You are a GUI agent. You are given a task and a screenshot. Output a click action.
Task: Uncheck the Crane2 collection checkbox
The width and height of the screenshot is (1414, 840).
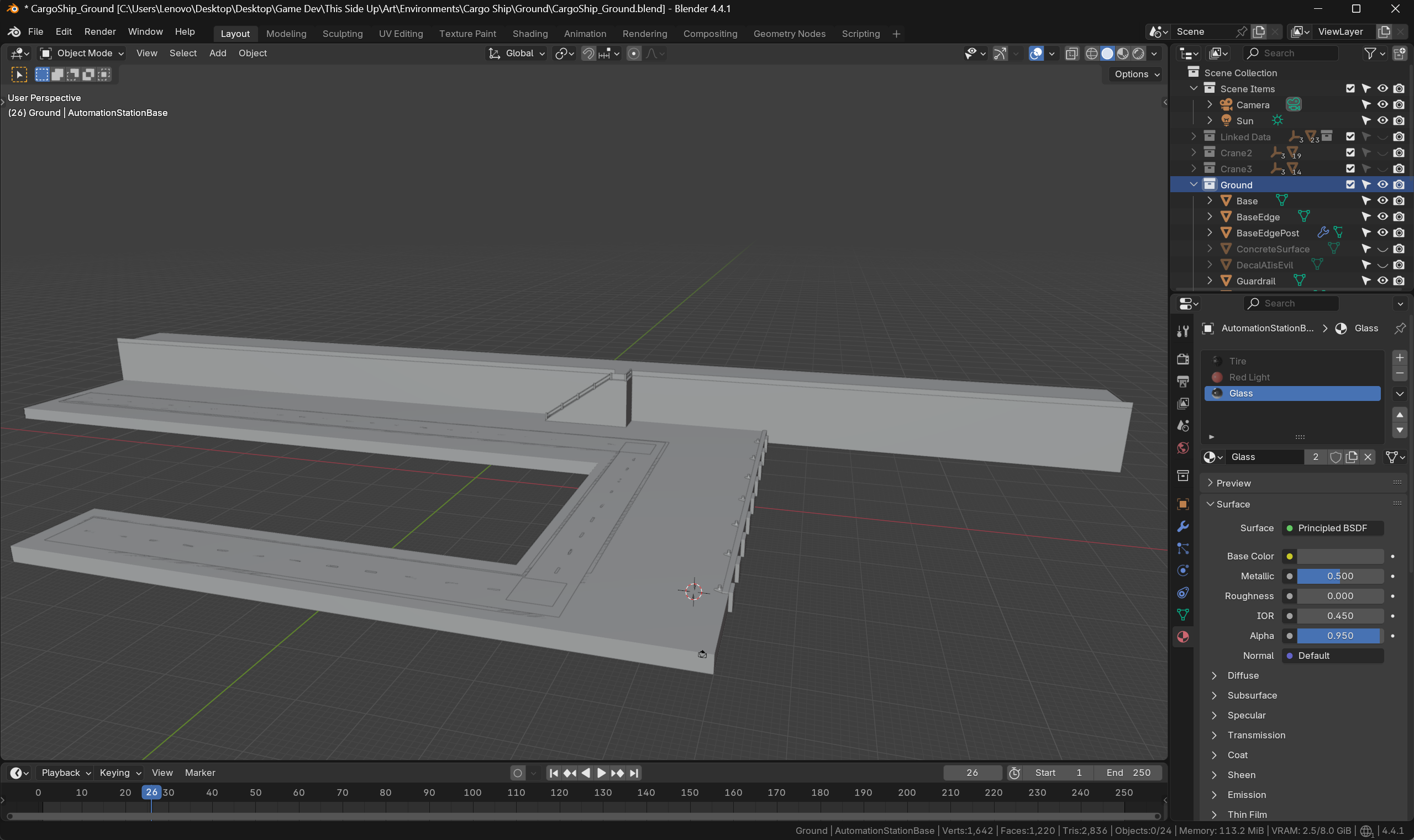click(x=1350, y=153)
